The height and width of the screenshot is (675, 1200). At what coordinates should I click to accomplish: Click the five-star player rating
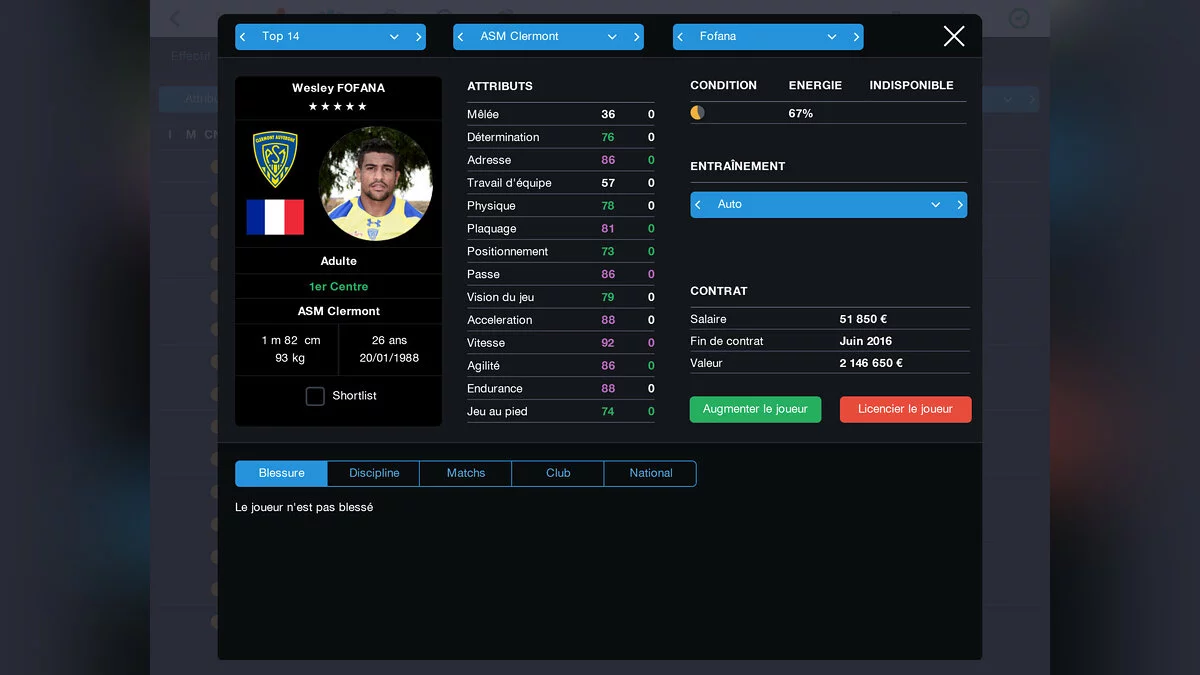[x=338, y=106]
